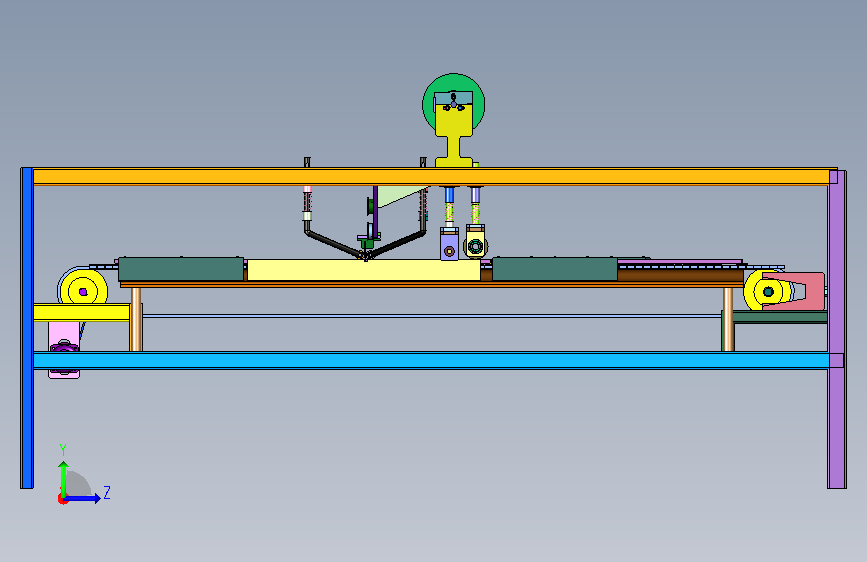This screenshot has height=562, width=867.
Task: Click the blue Z axis of the triad
Action: pos(83,498)
